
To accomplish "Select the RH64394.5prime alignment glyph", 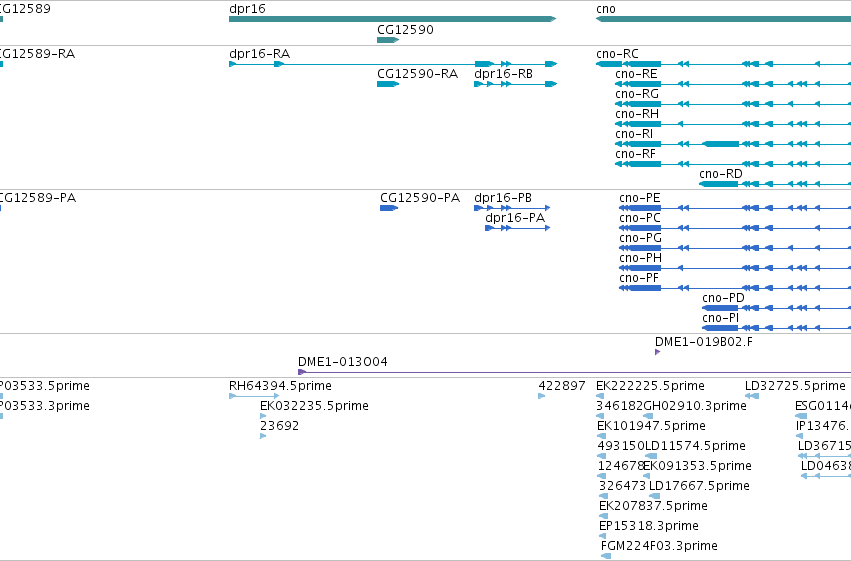I will click(254, 396).
